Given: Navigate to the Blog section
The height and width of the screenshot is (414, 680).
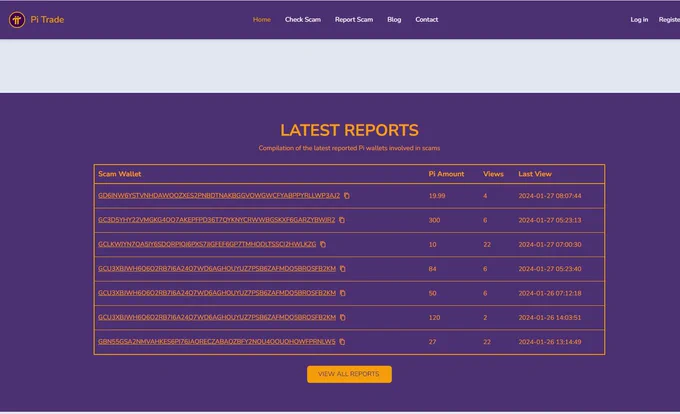Looking at the screenshot, I should pyautogui.click(x=394, y=20).
